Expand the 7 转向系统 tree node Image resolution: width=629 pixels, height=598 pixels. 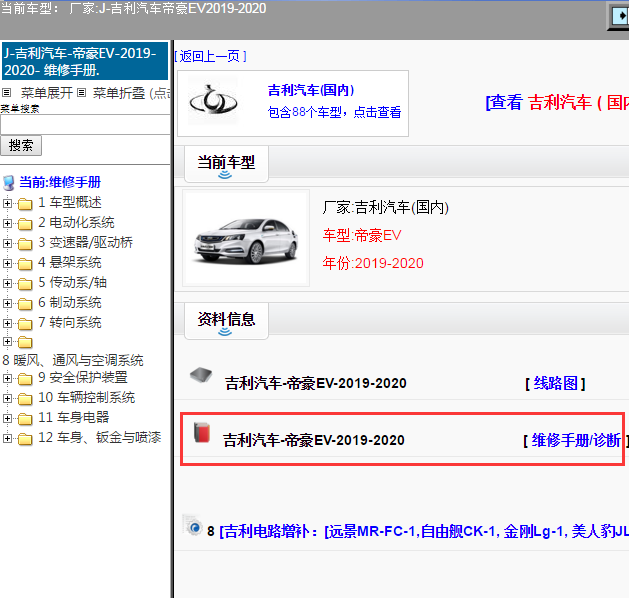pos(7,323)
